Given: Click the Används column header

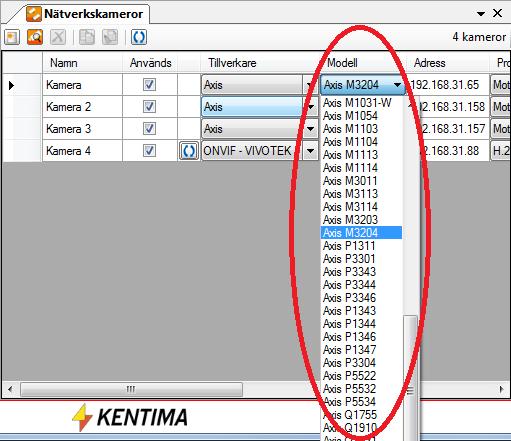Looking at the screenshot, I should [150, 63].
